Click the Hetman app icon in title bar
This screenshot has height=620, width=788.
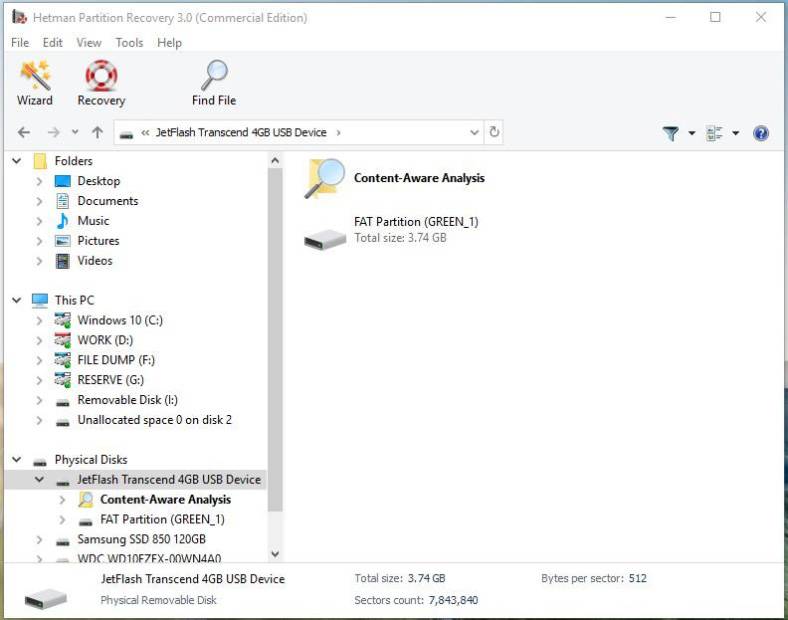pyautogui.click(x=20, y=18)
